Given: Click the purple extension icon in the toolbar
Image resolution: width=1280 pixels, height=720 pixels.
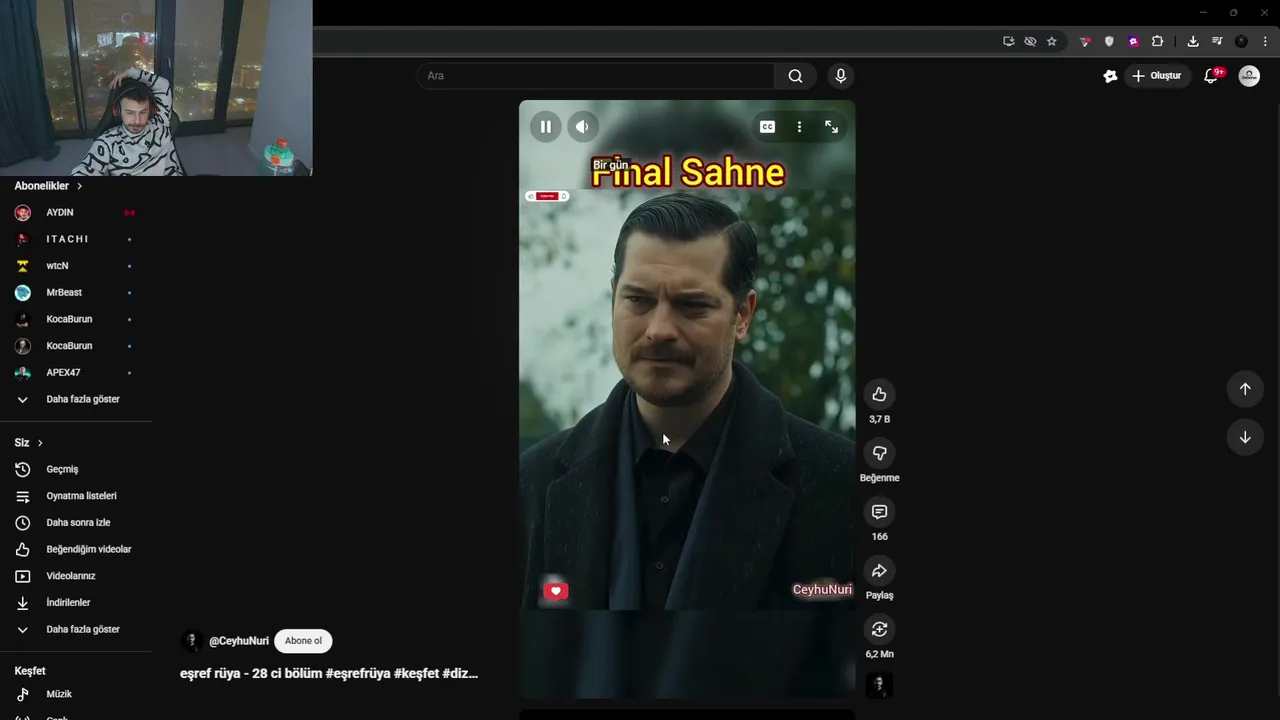Looking at the screenshot, I should click(1133, 41).
